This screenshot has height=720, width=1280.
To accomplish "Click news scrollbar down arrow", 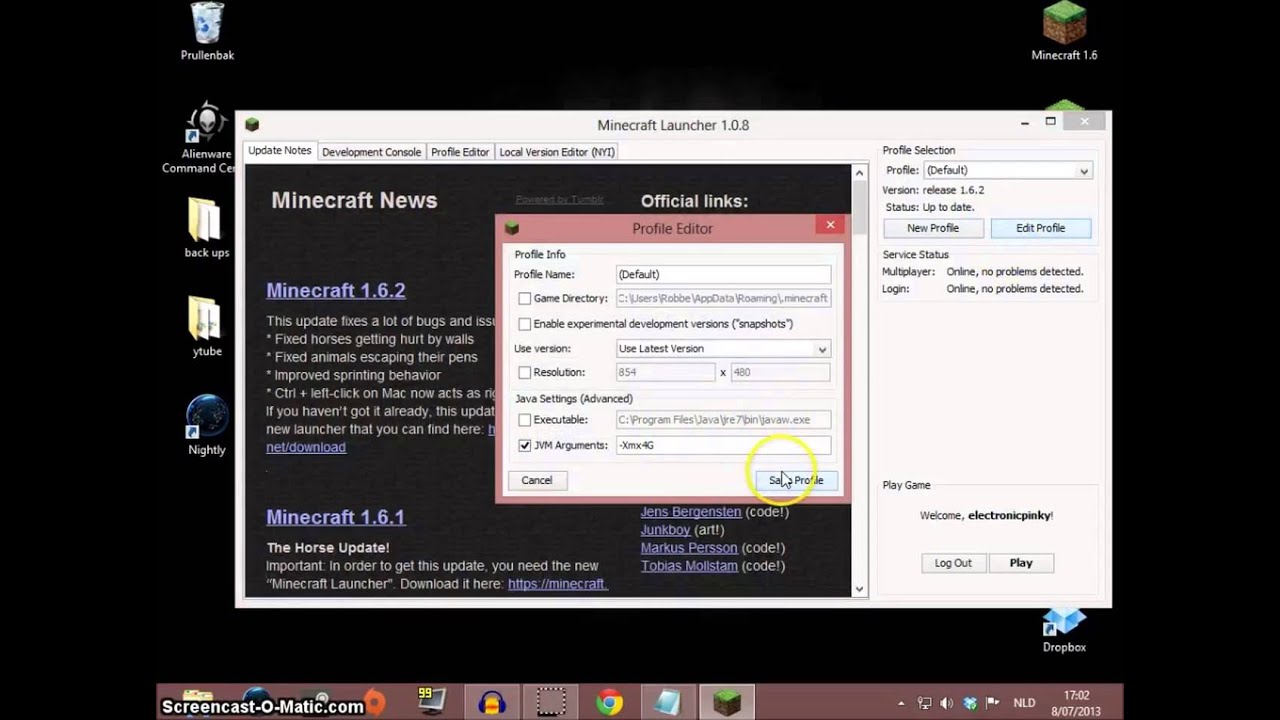I will pos(859,589).
